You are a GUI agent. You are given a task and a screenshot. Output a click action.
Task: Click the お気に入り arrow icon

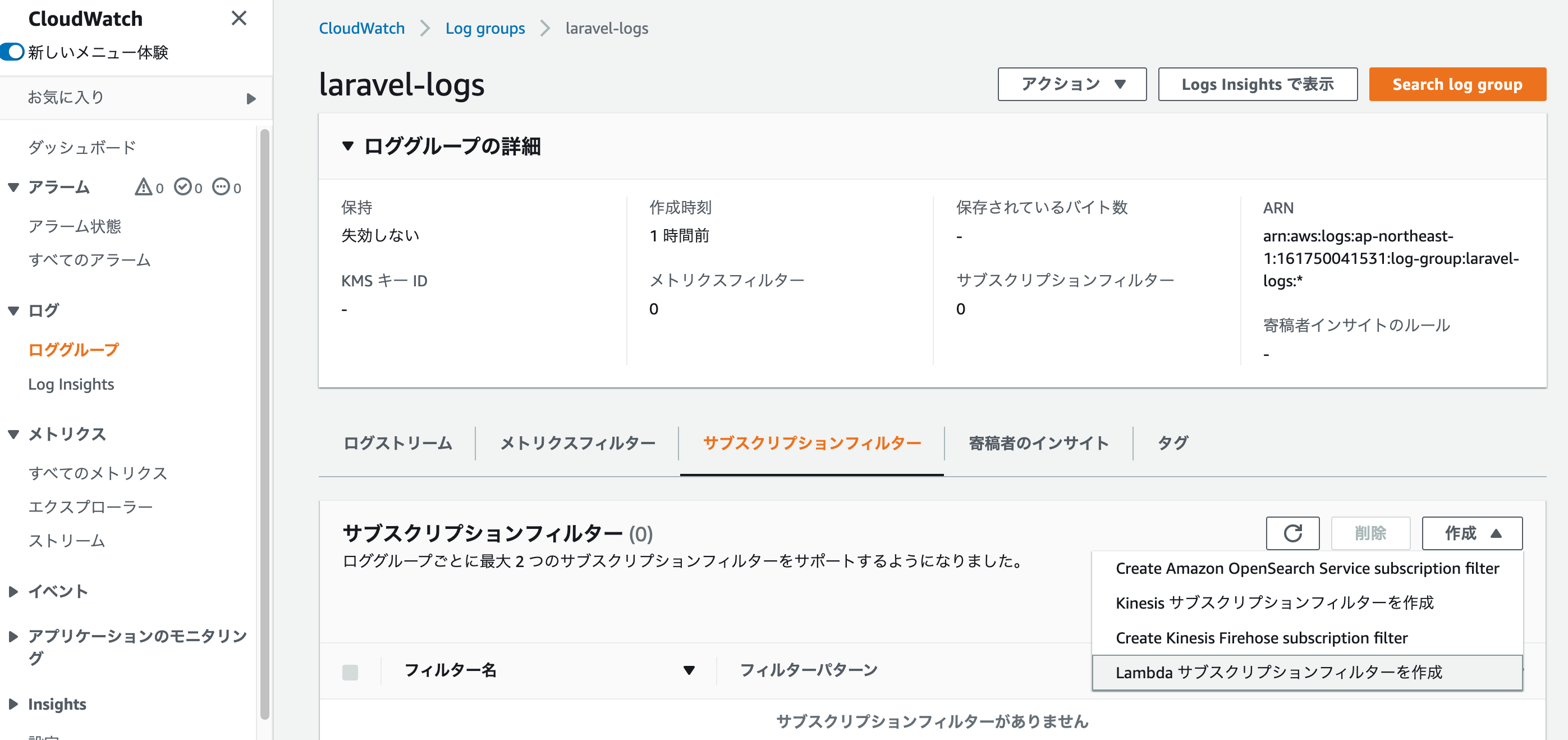[251, 98]
